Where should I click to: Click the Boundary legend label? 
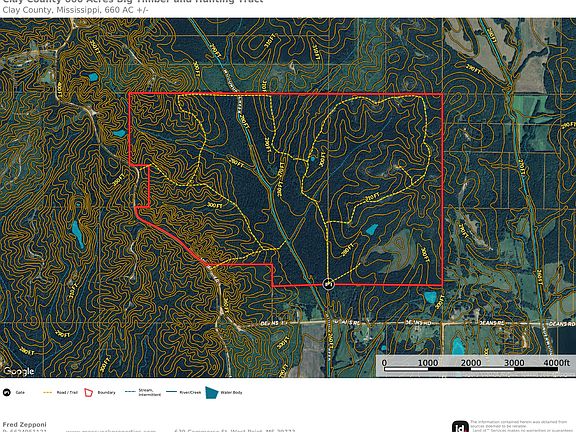[107, 392]
